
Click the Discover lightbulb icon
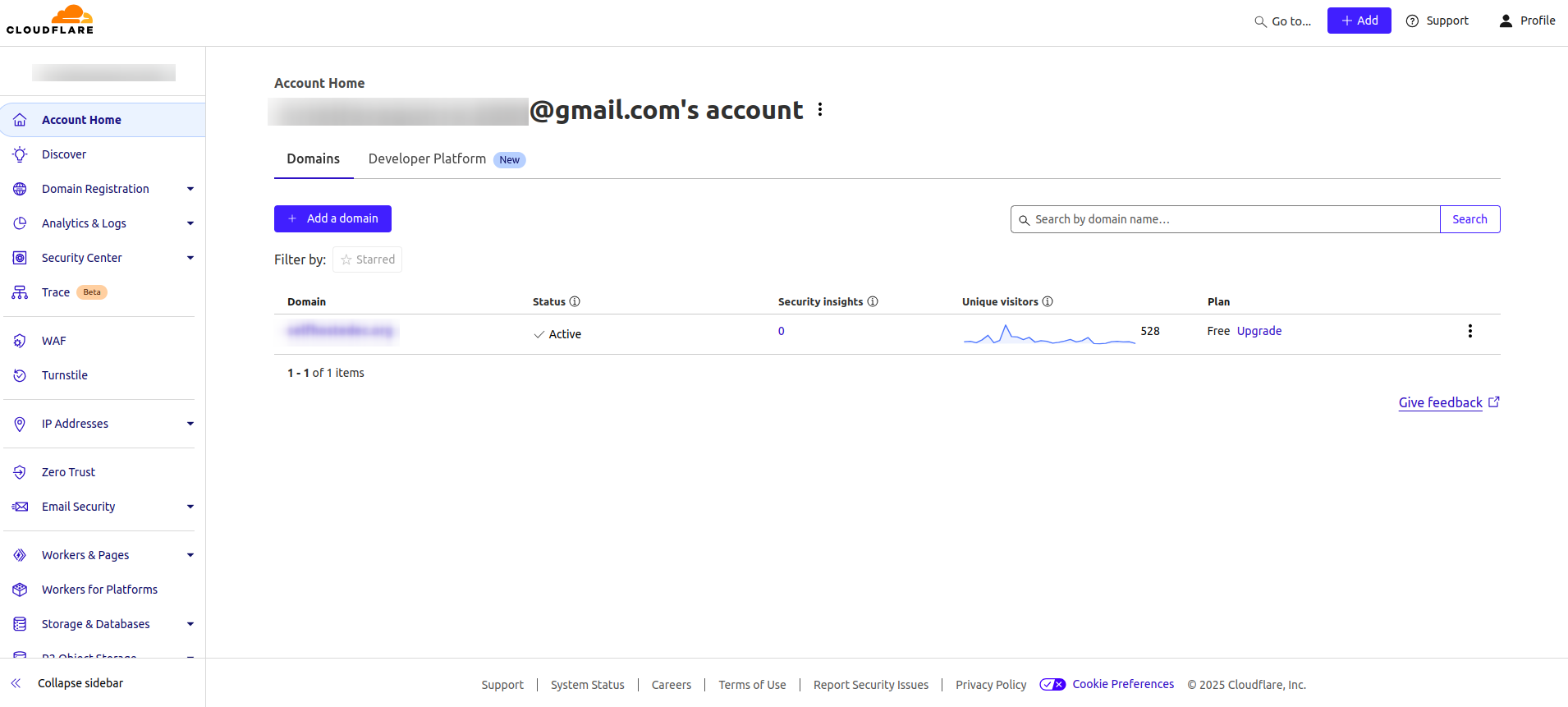click(x=20, y=154)
